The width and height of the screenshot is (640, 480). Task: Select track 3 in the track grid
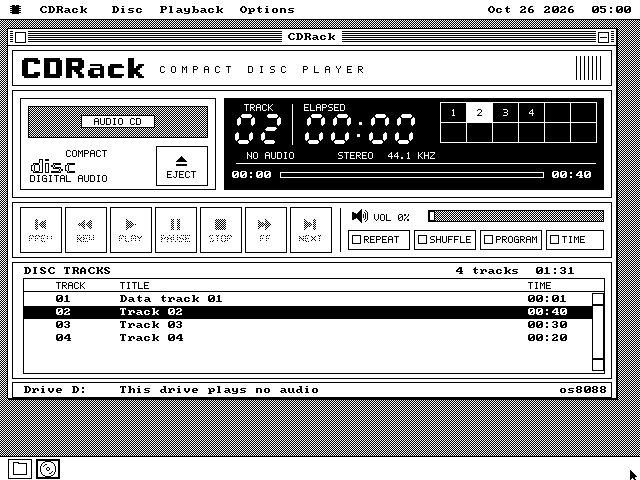tap(505, 113)
